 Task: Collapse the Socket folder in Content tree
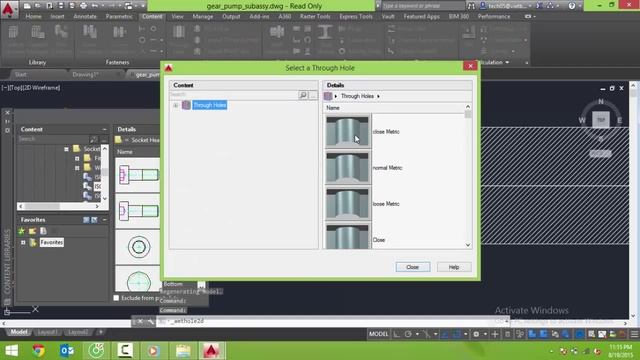click(x=67, y=149)
